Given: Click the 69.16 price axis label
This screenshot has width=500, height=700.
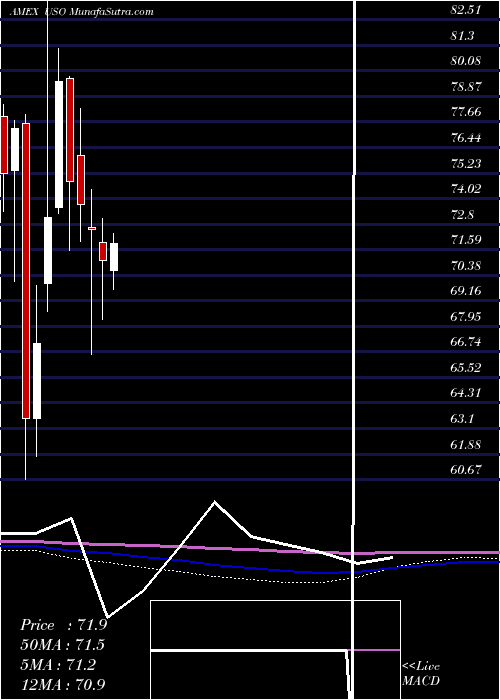Looking at the screenshot, I should coord(466,291).
